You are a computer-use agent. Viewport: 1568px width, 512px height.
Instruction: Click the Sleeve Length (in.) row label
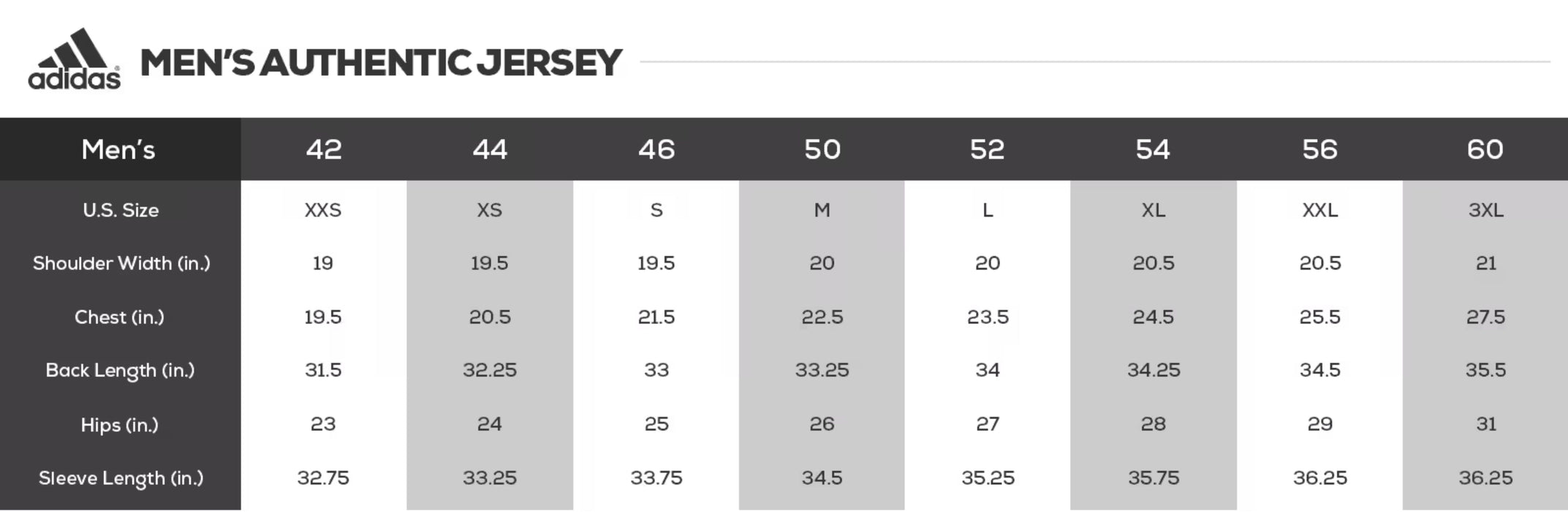click(121, 478)
